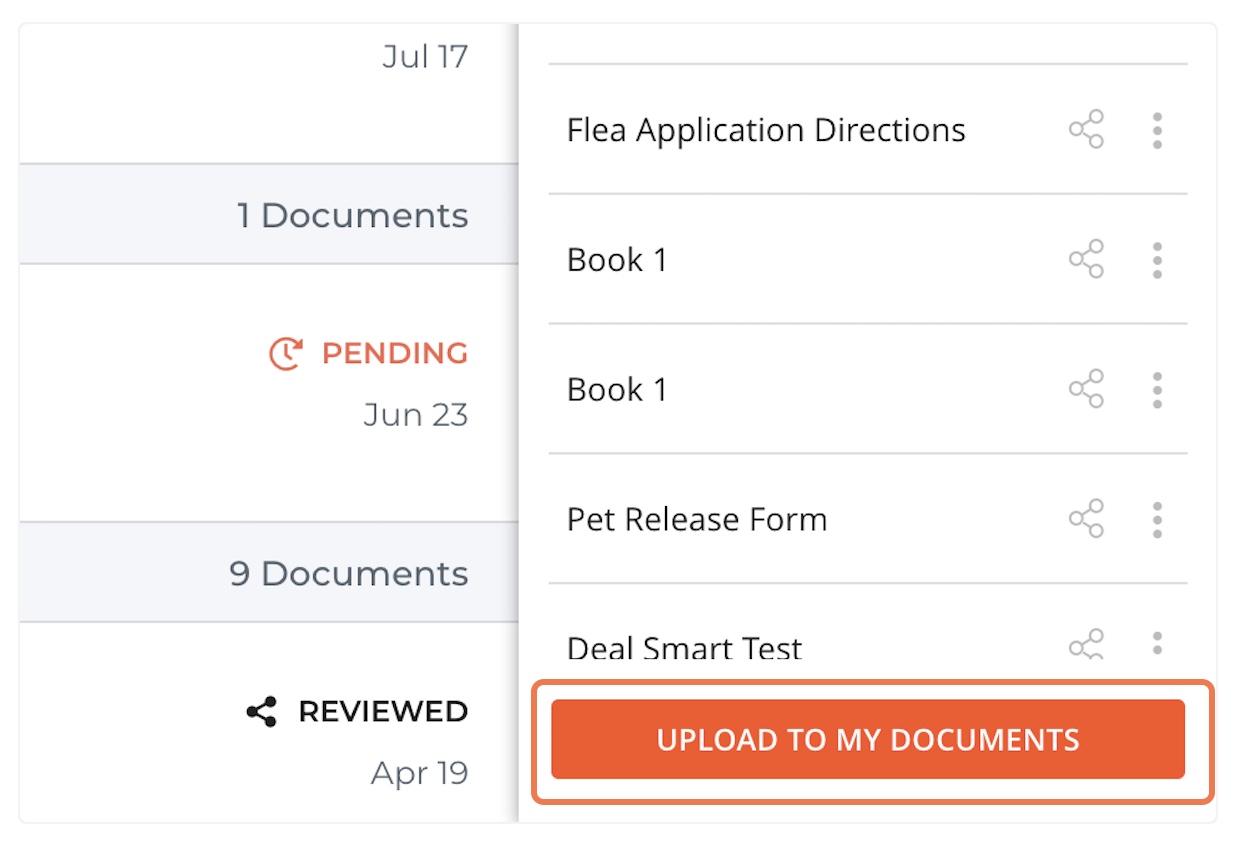Image resolution: width=1234 pixels, height=844 pixels.
Task: Open more options for Flea Application Directions
Action: [x=1157, y=130]
